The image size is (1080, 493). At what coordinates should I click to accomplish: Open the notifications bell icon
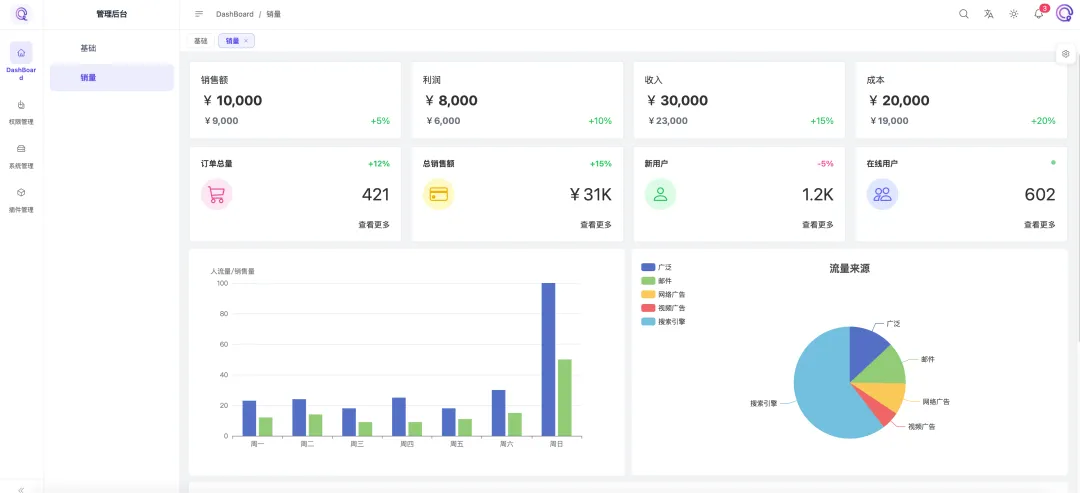tap(1039, 14)
